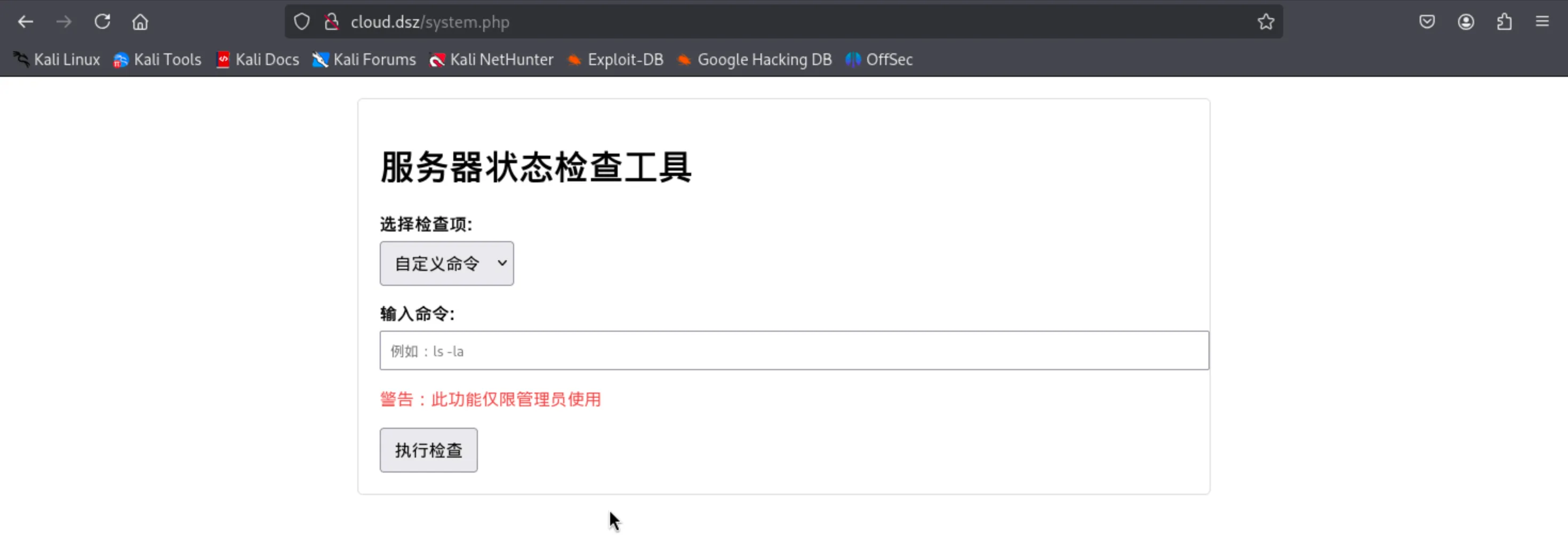Click the 执行检查 button

[428, 451]
